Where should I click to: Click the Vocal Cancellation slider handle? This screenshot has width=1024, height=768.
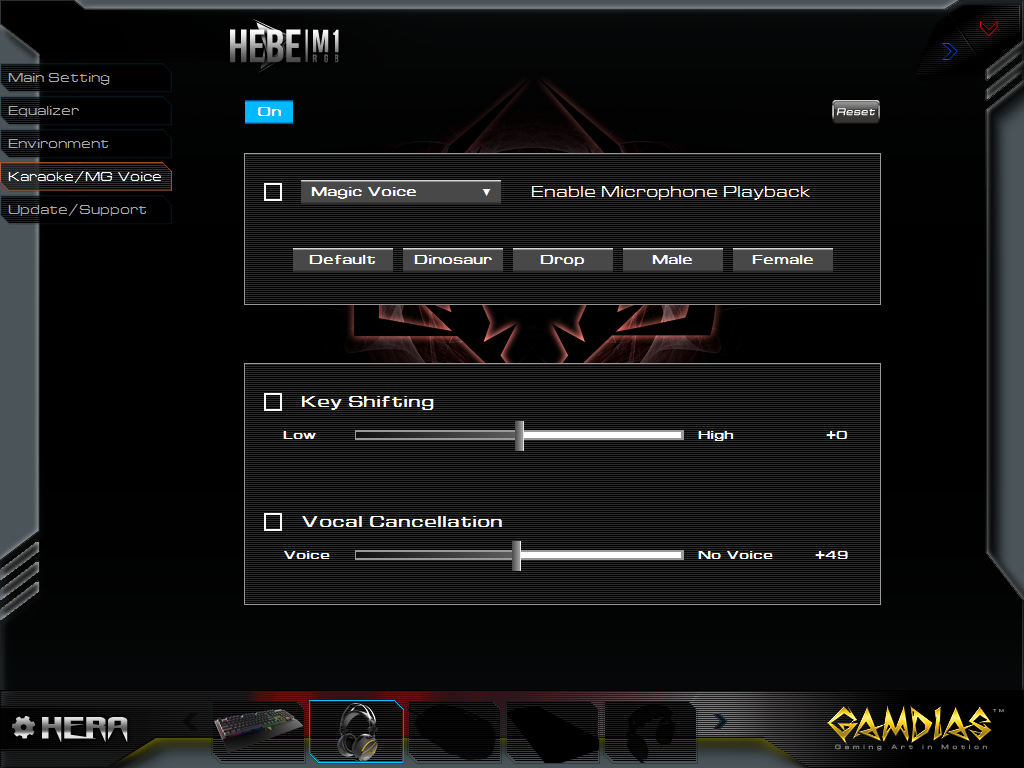tap(517, 556)
